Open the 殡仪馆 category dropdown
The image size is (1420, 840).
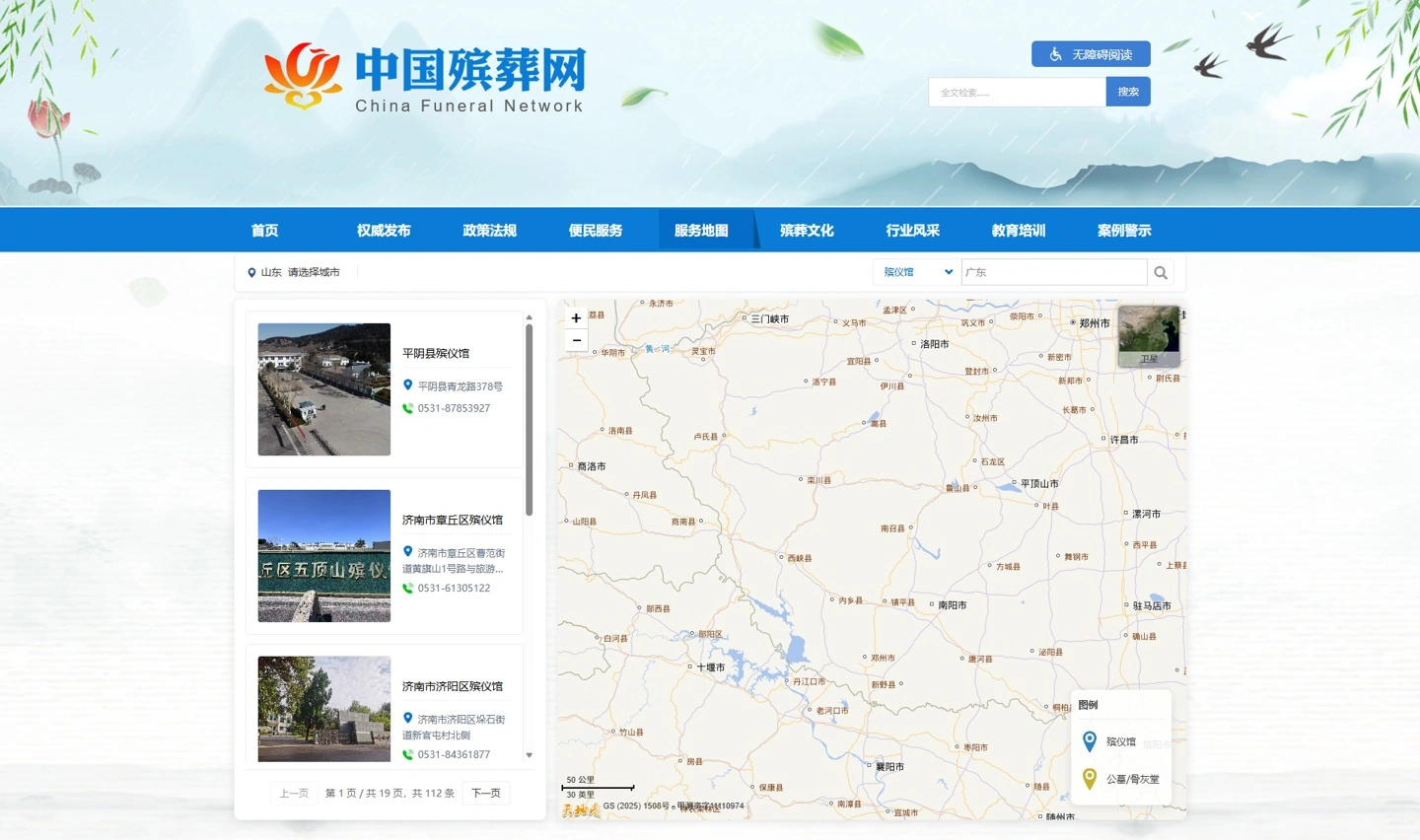tap(914, 272)
